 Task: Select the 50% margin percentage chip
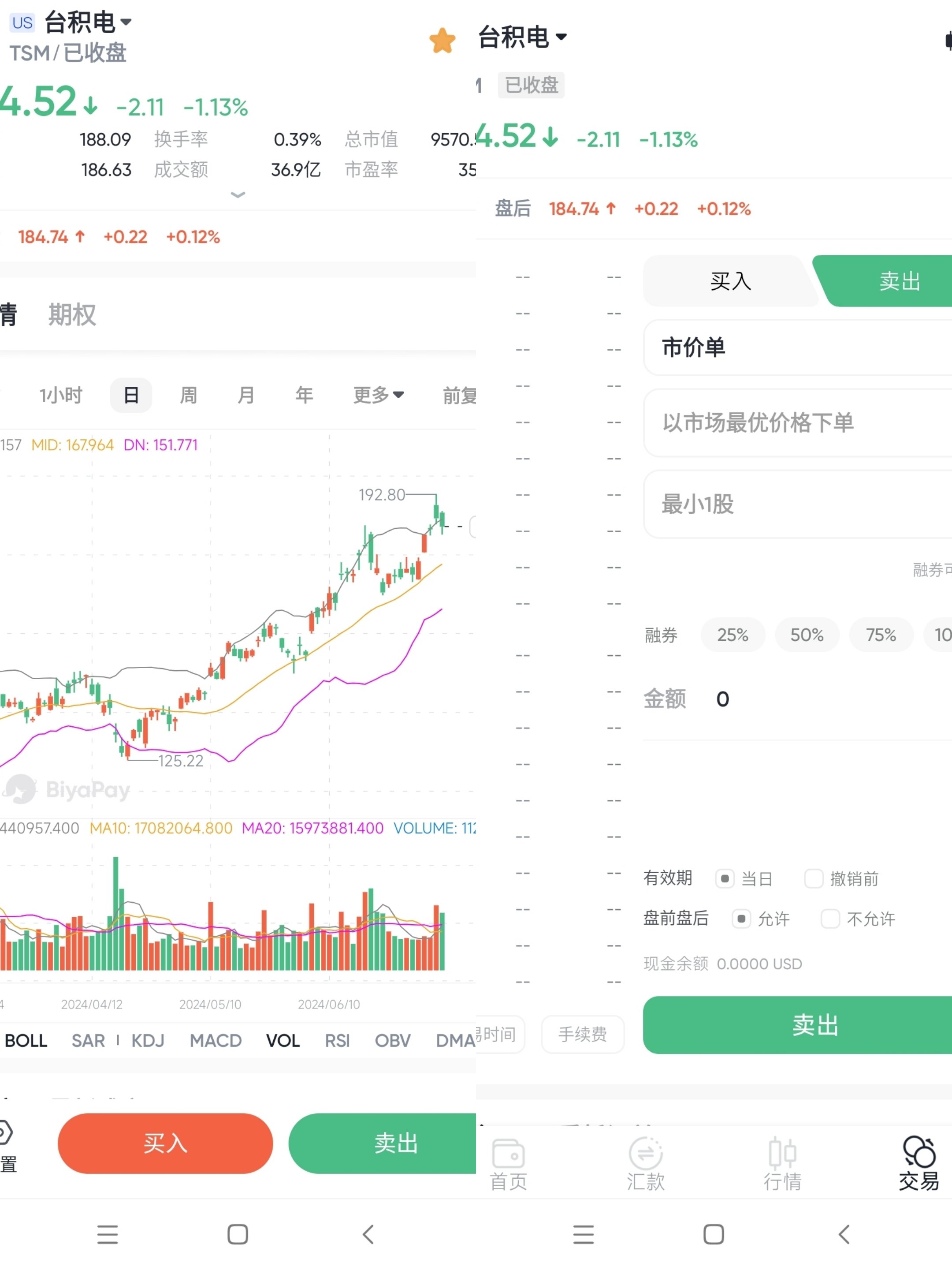click(807, 635)
